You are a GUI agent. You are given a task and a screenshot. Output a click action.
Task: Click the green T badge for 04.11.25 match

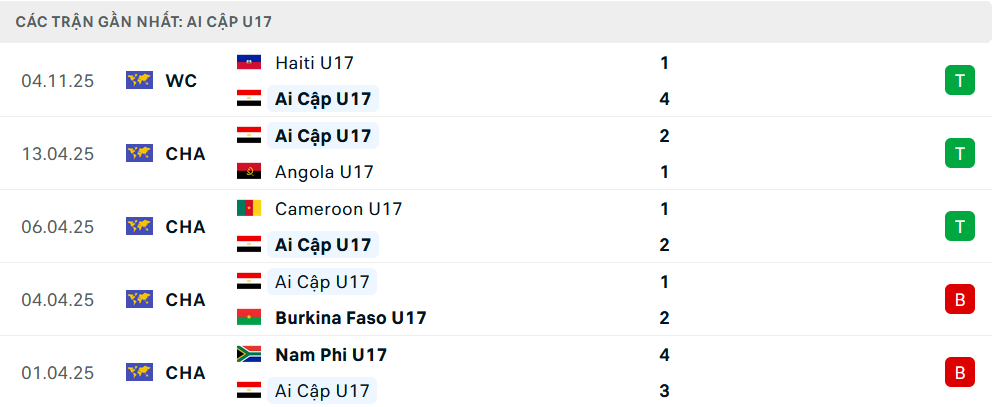pyautogui.click(x=959, y=81)
